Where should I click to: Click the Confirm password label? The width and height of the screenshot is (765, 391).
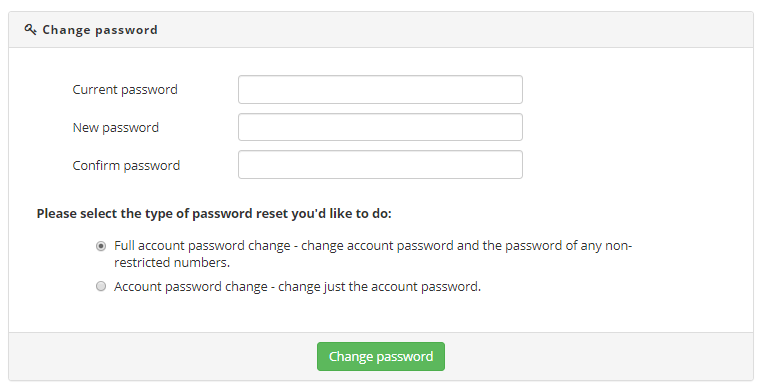[x=126, y=165]
